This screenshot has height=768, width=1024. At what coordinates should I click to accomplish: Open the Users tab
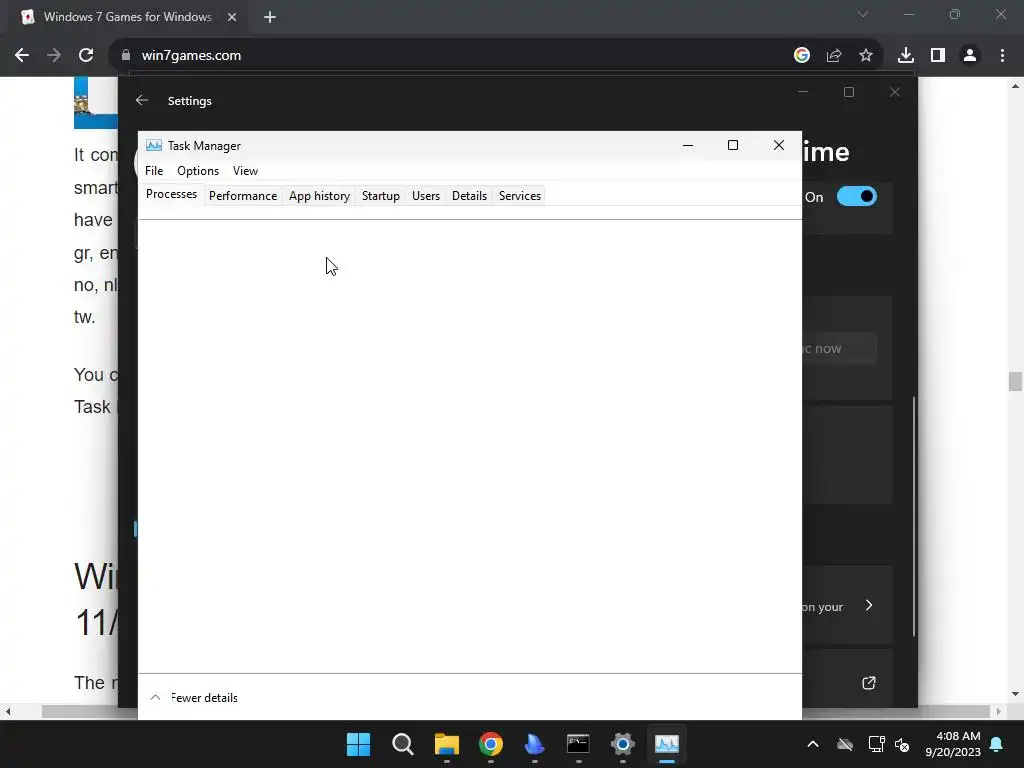(426, 196)
